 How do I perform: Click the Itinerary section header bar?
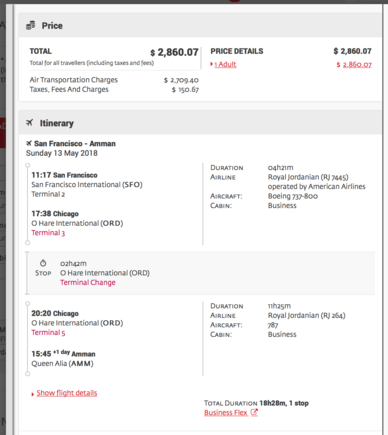click(200, 123)
